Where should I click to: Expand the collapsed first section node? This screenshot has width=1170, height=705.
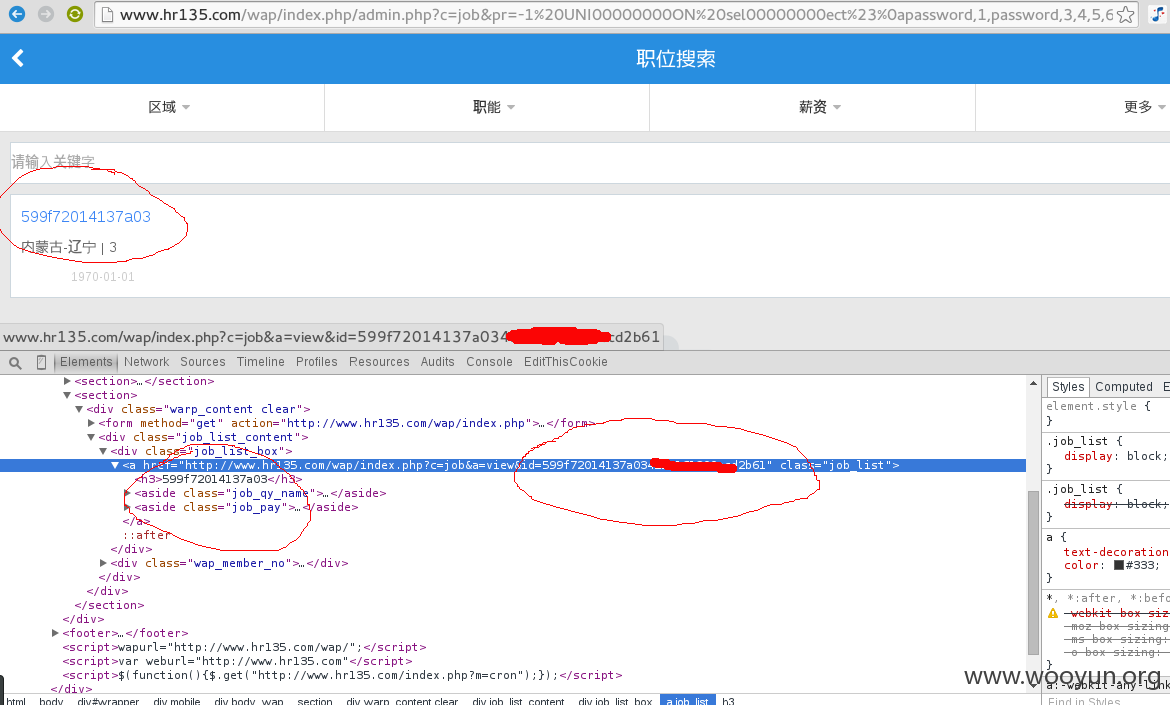coord(67,381)
